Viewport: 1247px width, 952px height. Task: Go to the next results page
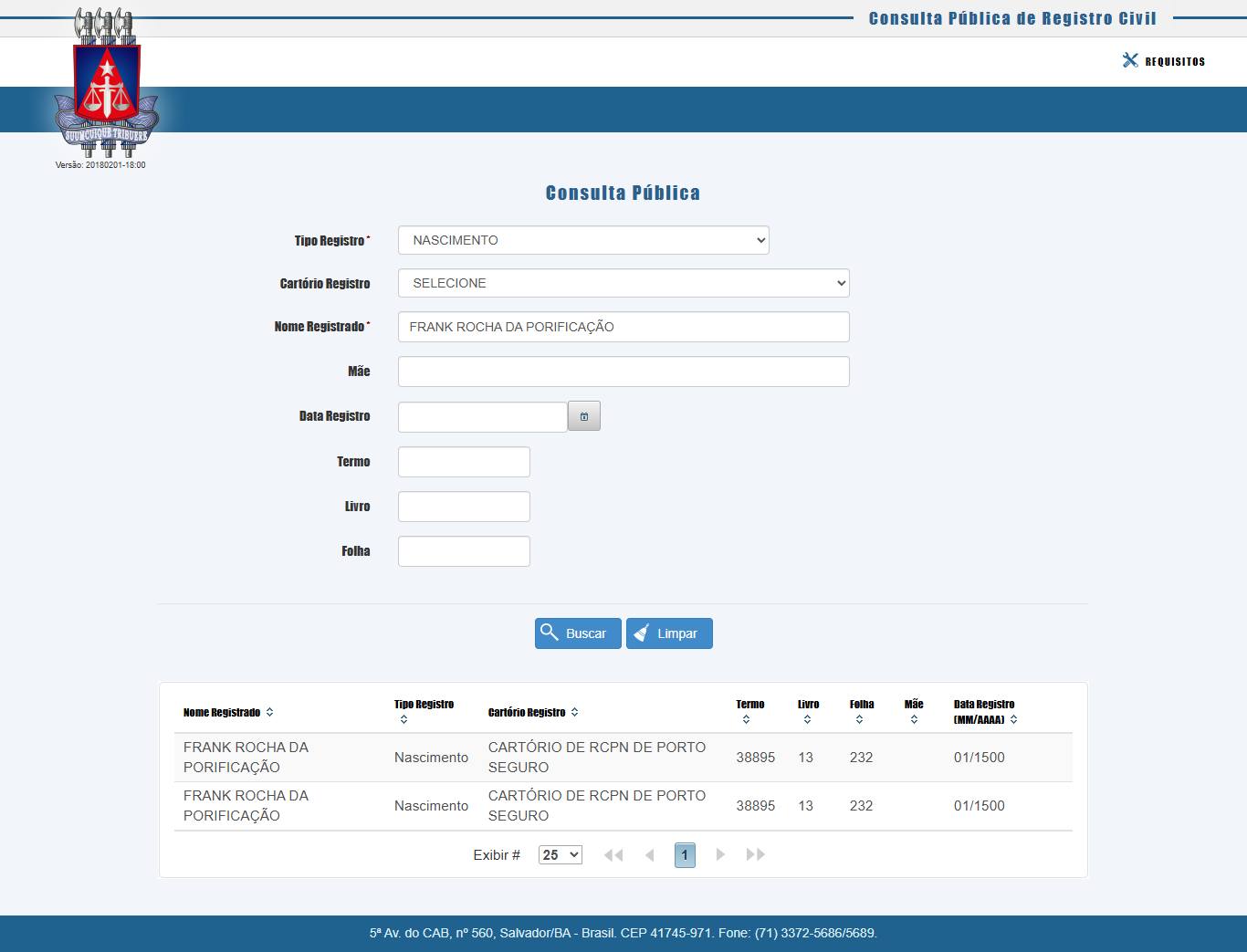[x=720, y=855]
